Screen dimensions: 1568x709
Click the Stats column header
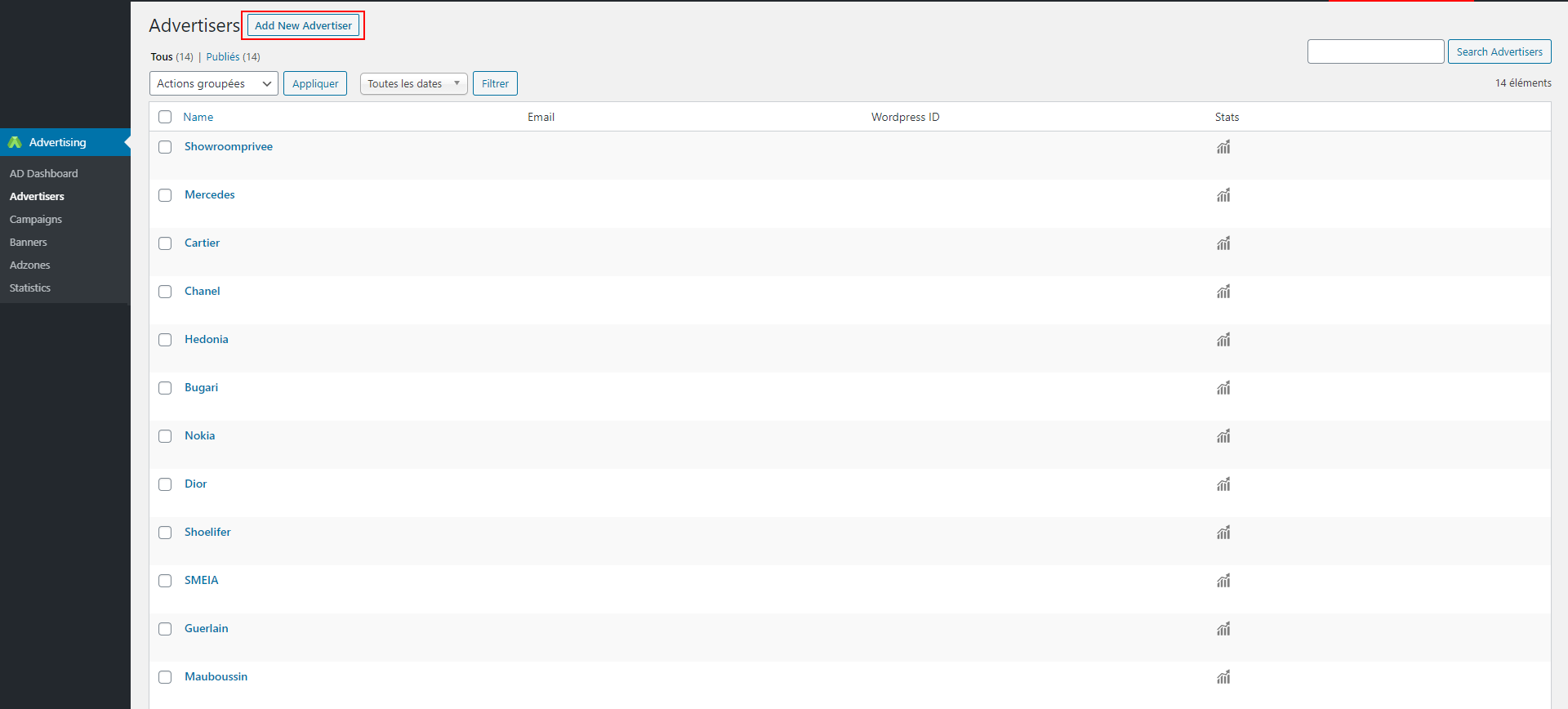click(x=1227, y=117)
